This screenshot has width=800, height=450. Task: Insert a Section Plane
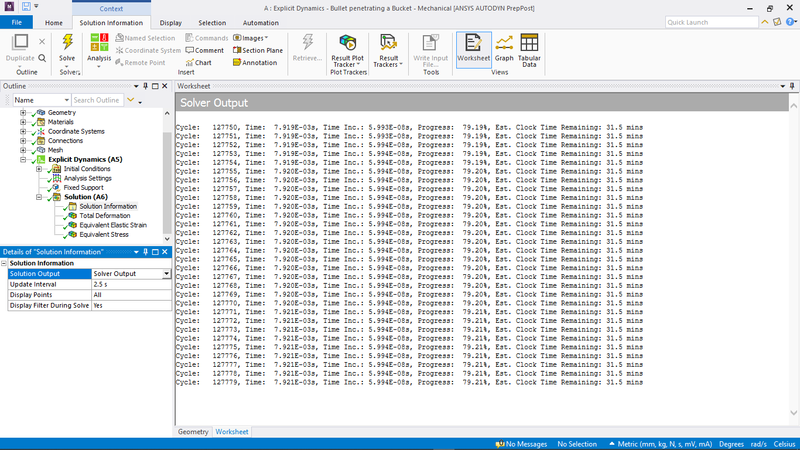(x=258, y=50)
